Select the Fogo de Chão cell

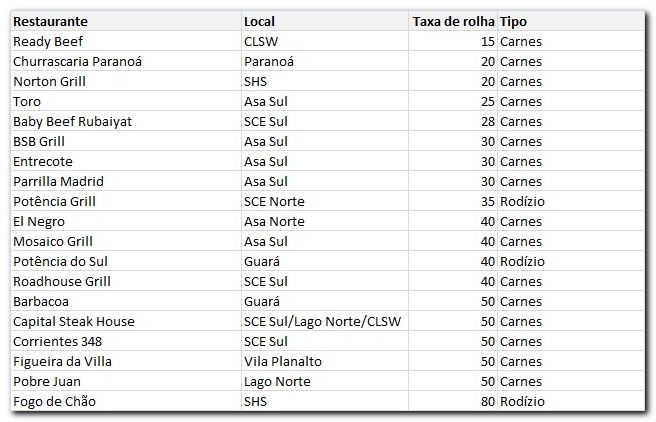click(56, 401)
